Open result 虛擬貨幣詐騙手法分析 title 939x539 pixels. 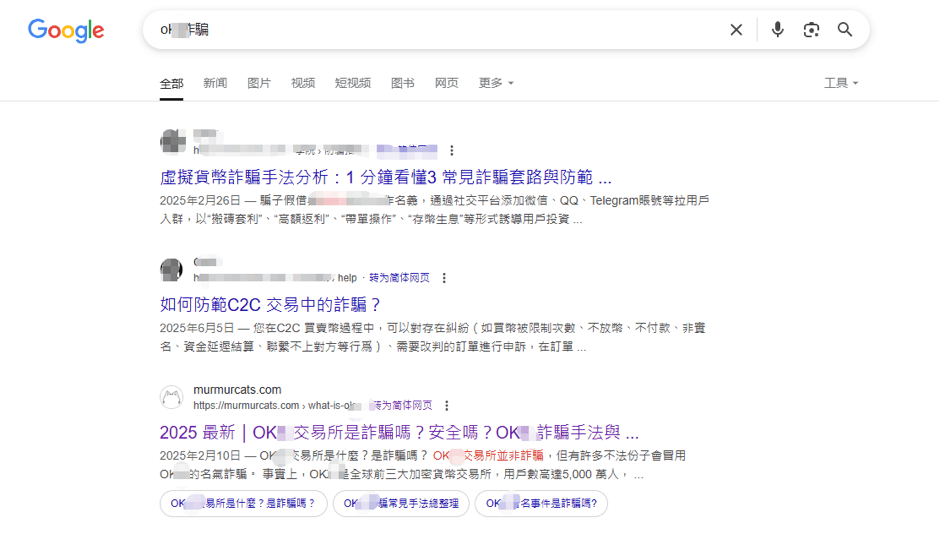386,177
